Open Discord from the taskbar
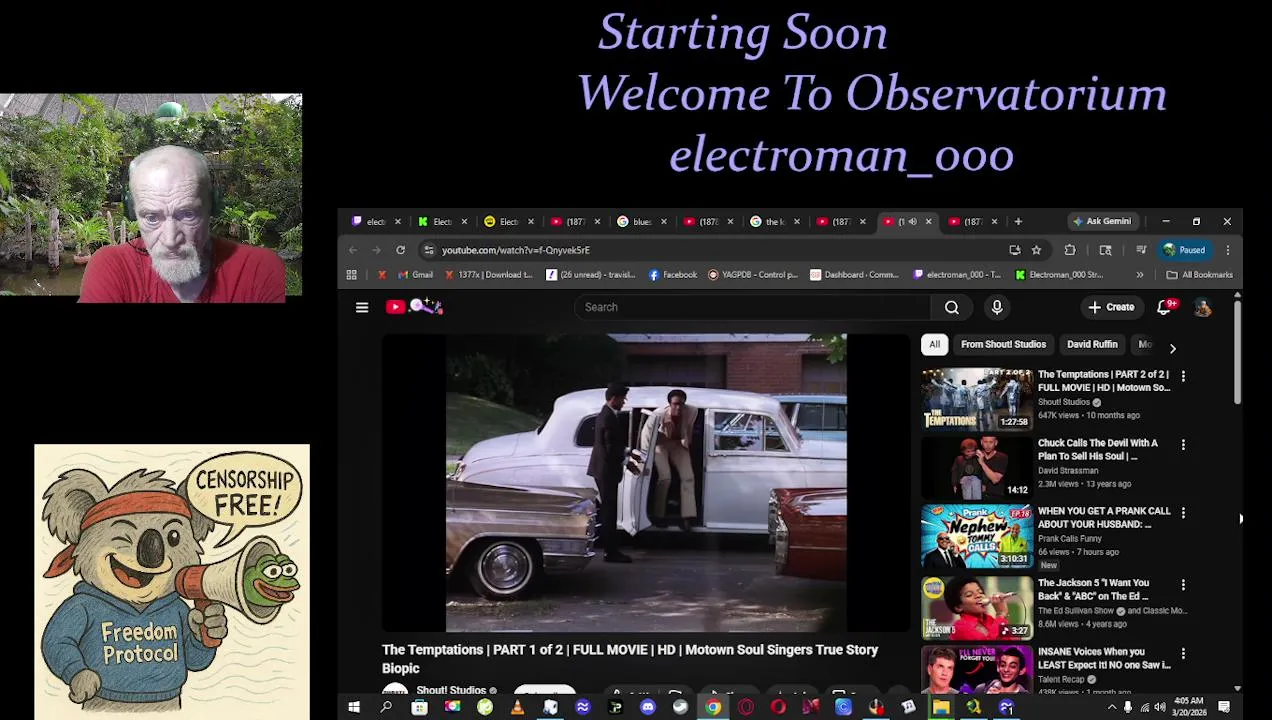The width and height of the screenshot is (1272, 720). pyautogui.click(x=648, y=707)
